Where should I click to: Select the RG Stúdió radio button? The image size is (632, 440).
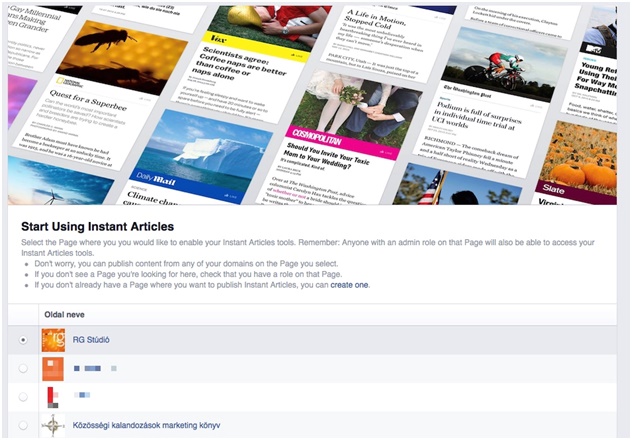(23, 340)
